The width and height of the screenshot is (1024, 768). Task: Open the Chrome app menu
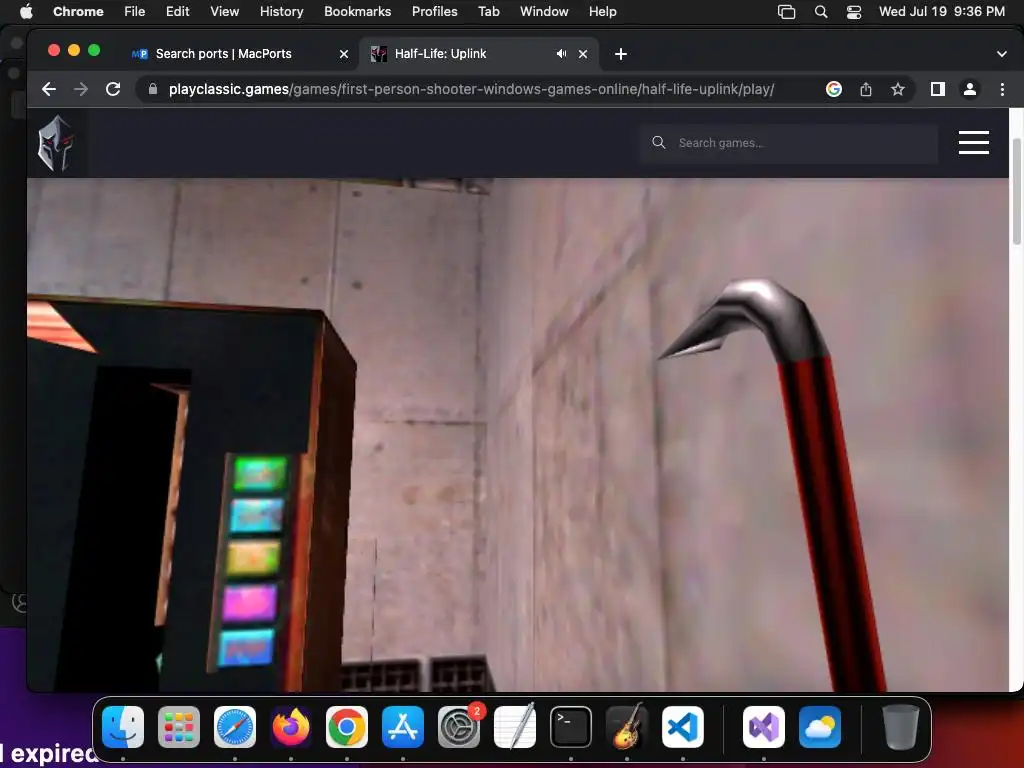tap(78, 12)
